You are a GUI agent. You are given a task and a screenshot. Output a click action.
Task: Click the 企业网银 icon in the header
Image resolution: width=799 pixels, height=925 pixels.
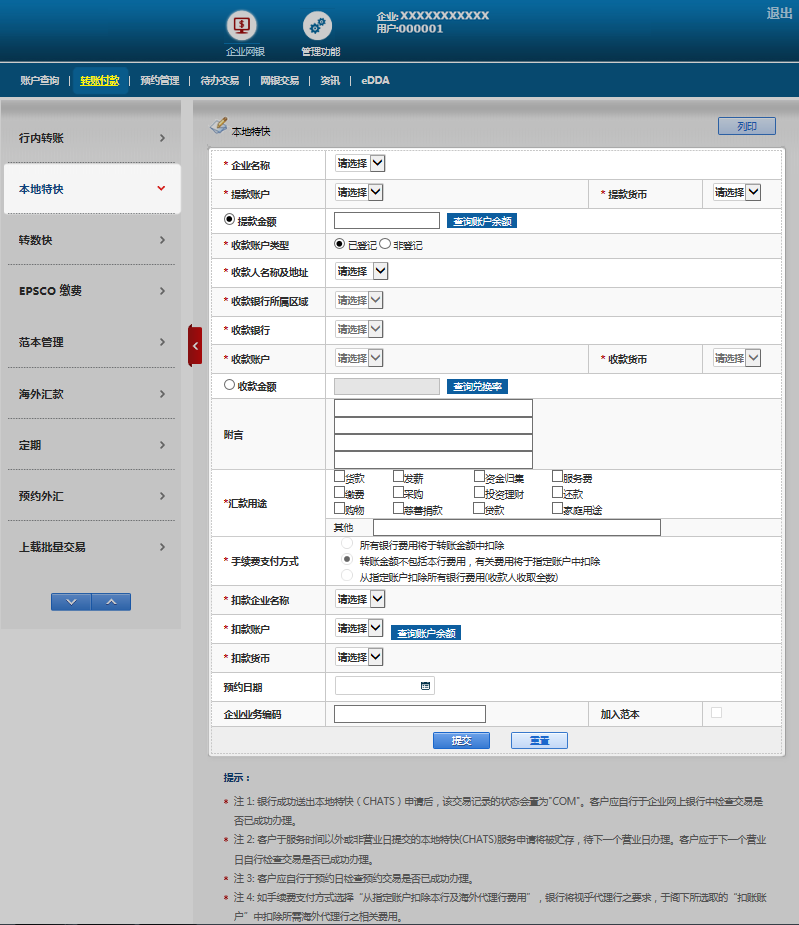243,26
